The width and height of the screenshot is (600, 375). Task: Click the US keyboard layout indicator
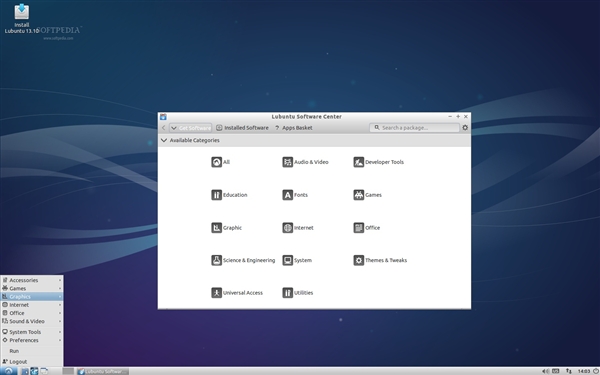tap(556, 371)
